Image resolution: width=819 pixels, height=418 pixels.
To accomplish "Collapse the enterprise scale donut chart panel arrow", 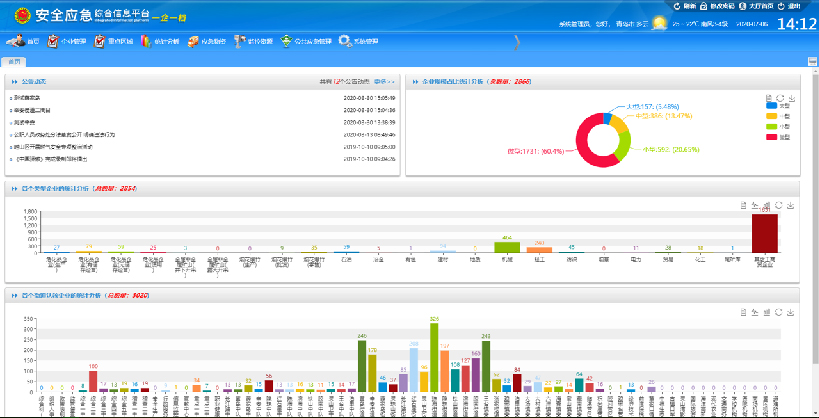I will (415, 80).
